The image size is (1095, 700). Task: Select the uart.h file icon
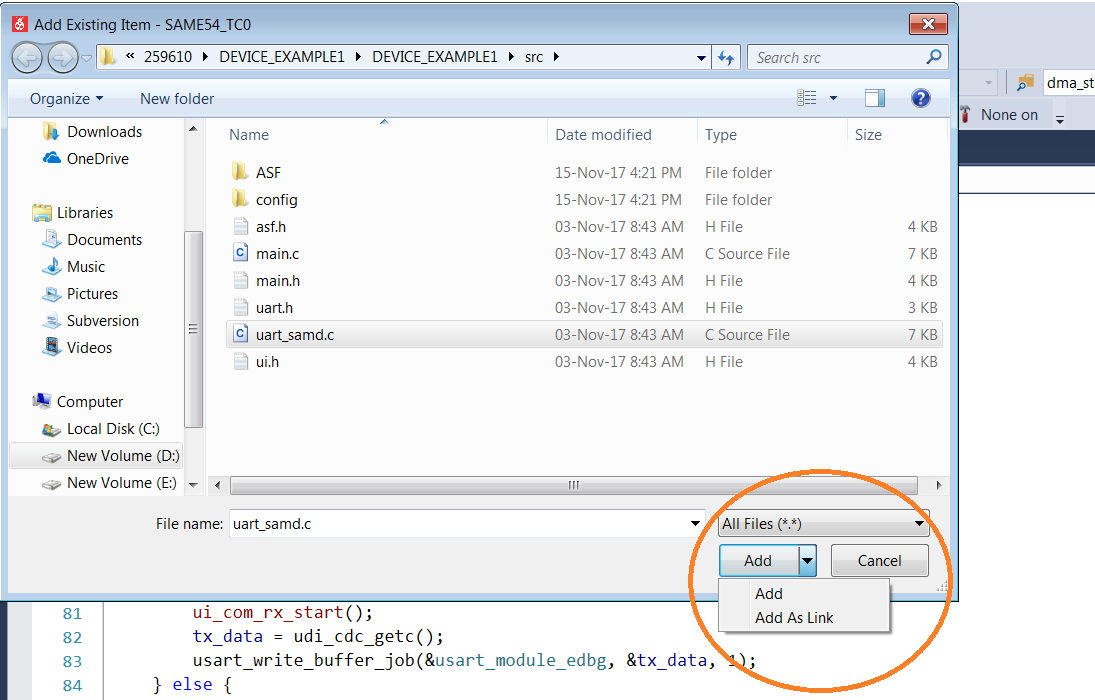(x=240, y=307)
